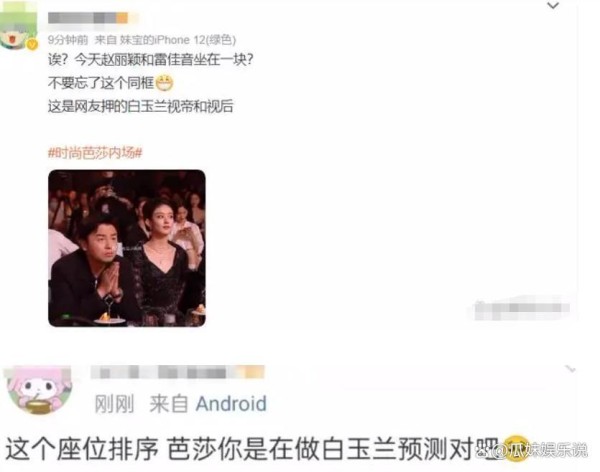Expand the chevron menu on the second post
This screenshot has width=600, height=472.
[x=570, y=369]
